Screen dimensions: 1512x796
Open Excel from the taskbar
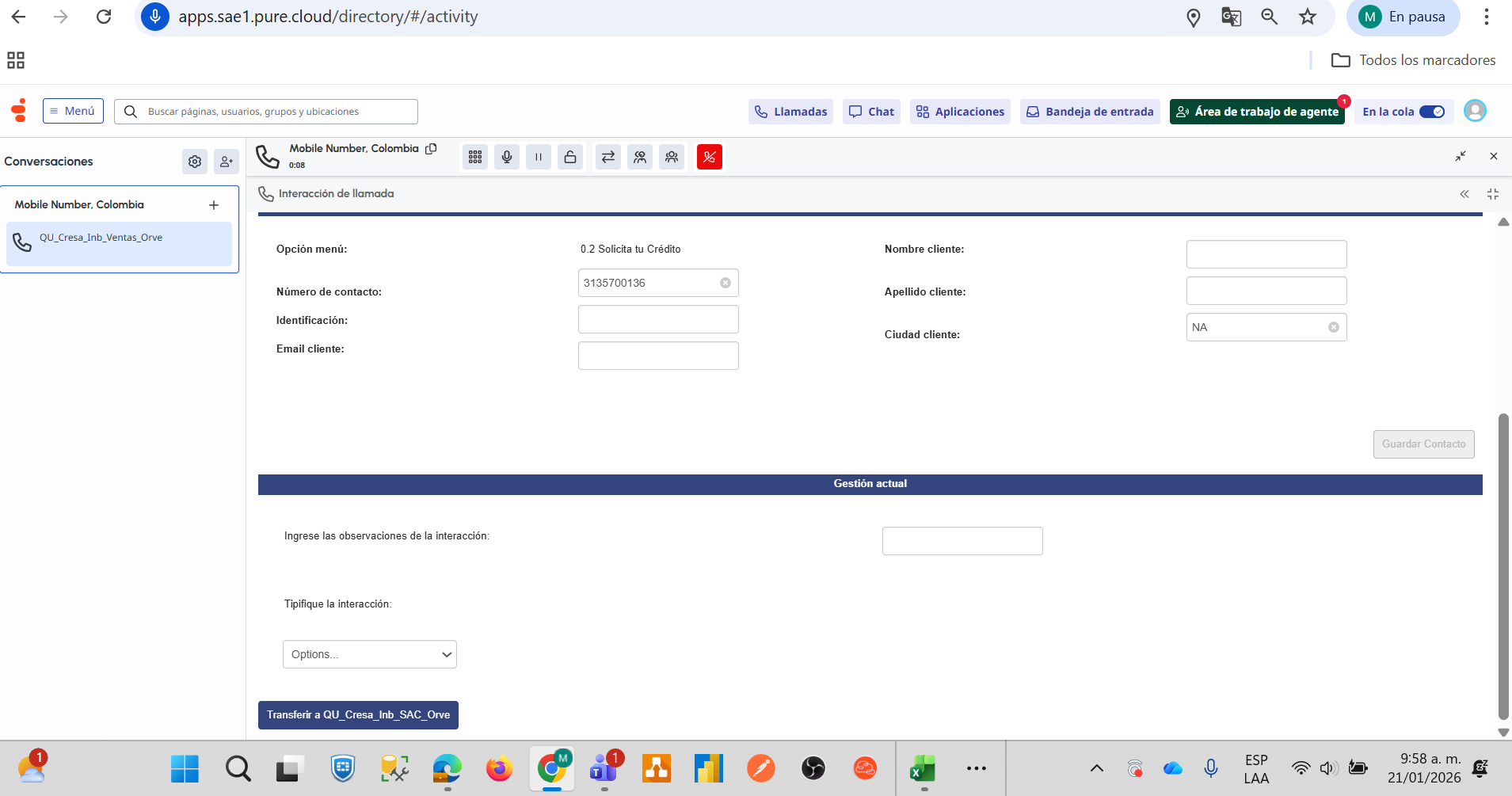923,768
